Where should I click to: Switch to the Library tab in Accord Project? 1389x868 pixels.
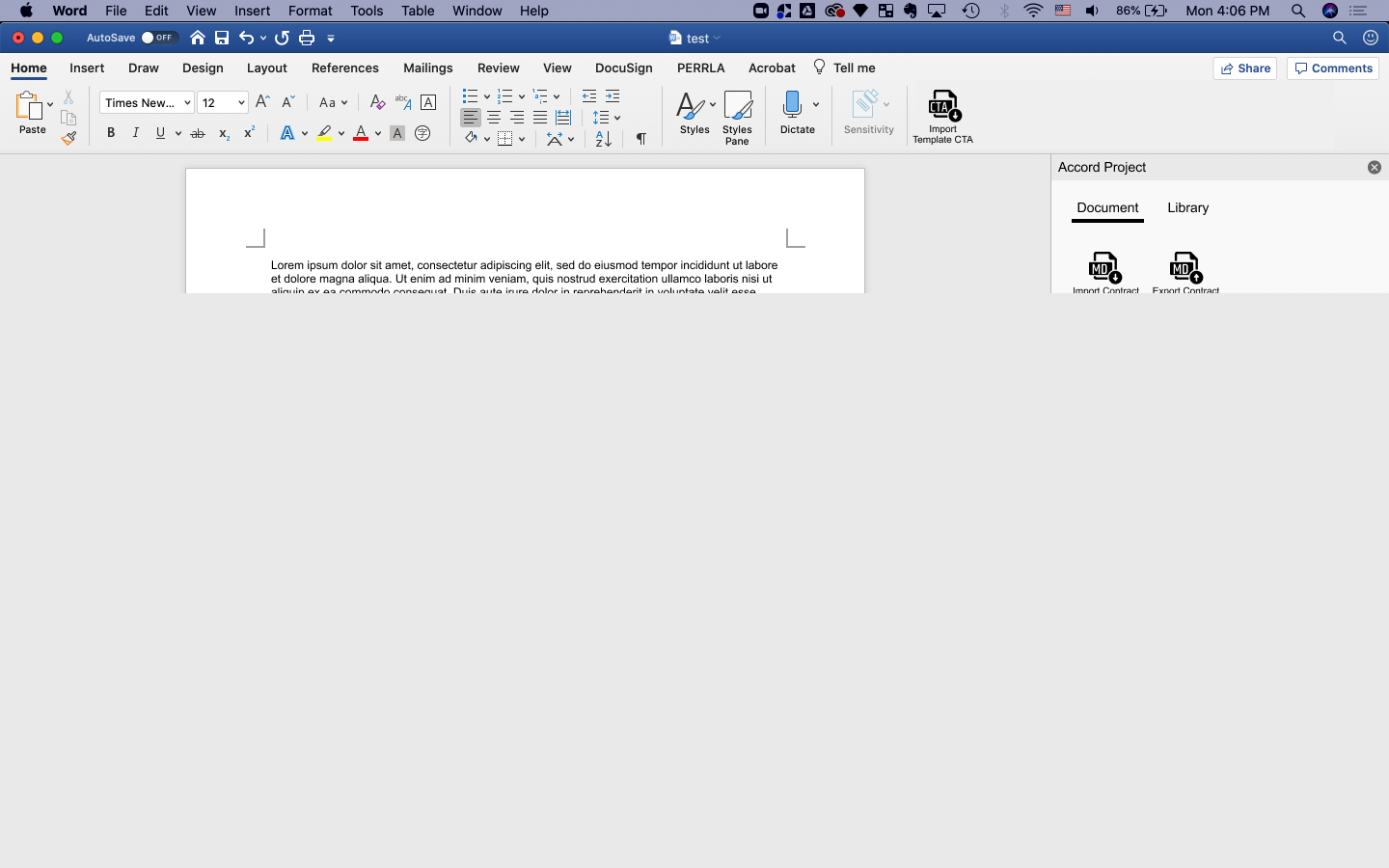click(1187, 207)
